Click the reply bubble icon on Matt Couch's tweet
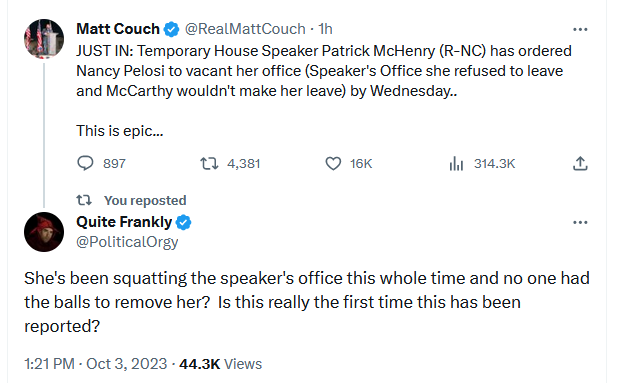The height and width of the screenshot is (383, 617). (85, 163)
